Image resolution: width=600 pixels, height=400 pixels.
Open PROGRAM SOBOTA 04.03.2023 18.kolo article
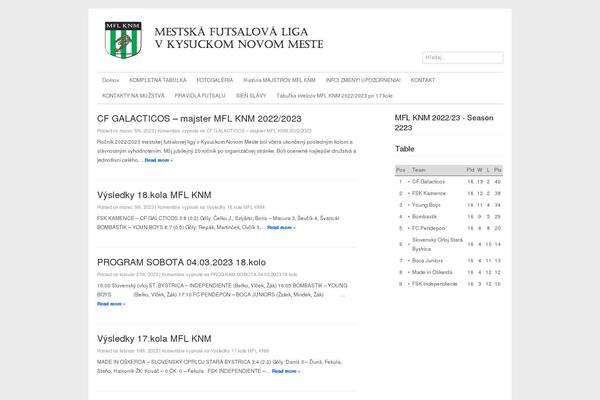point(181,263)
